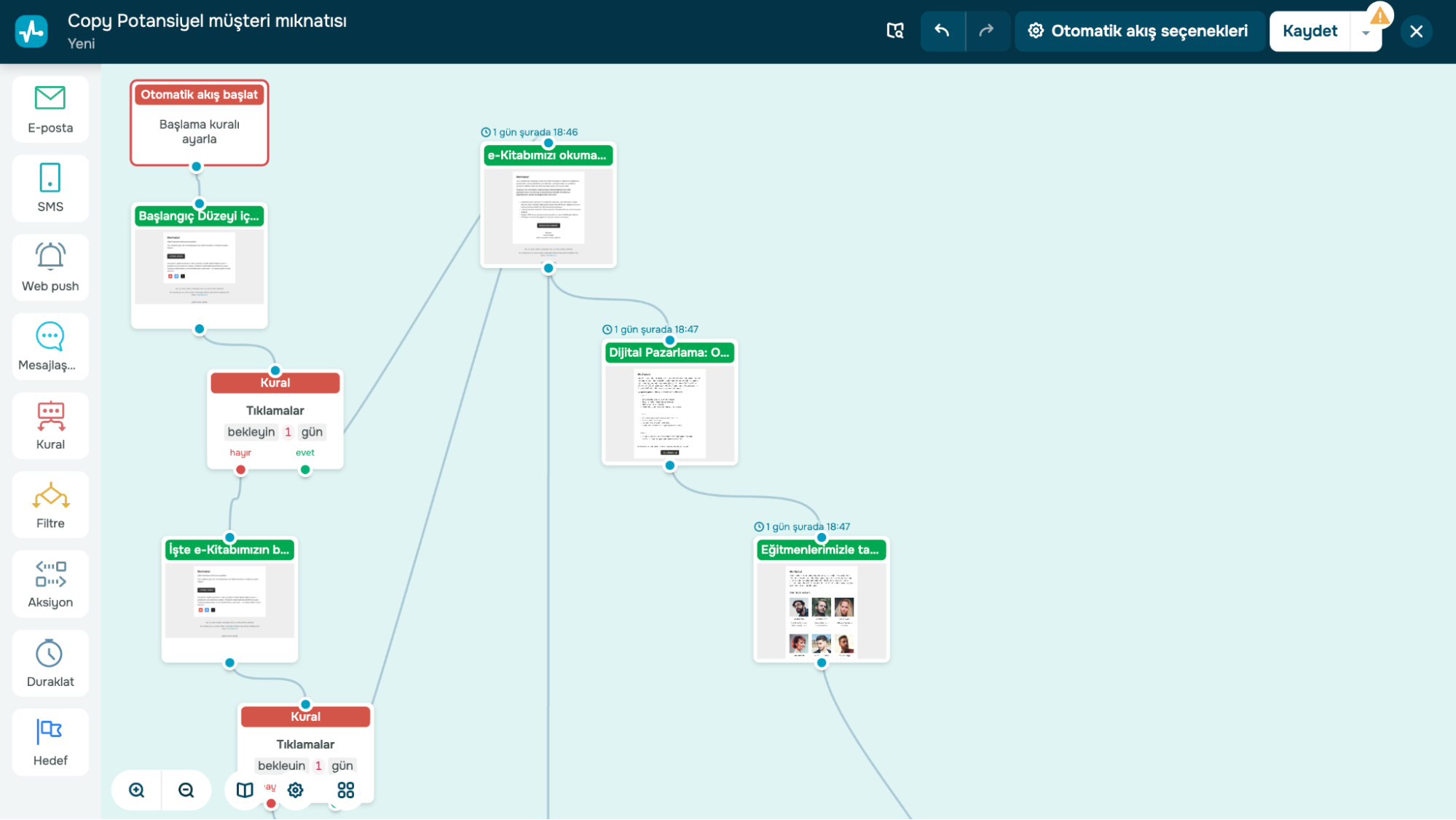The image size is (1456, 820).
Task: Pick the Web push bell icon
Action: tap(50, 256)
